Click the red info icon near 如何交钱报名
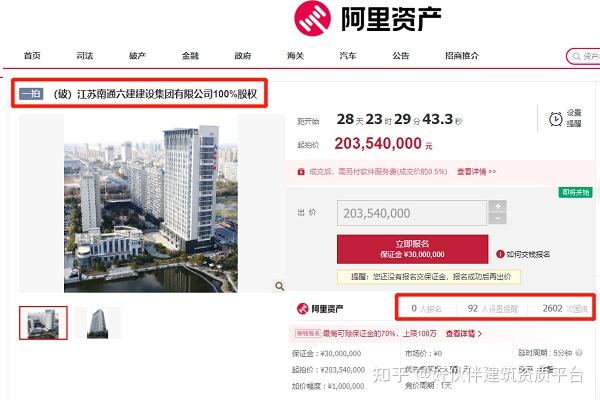Screen dimensions: 600x400 click(x=500, y=254)
